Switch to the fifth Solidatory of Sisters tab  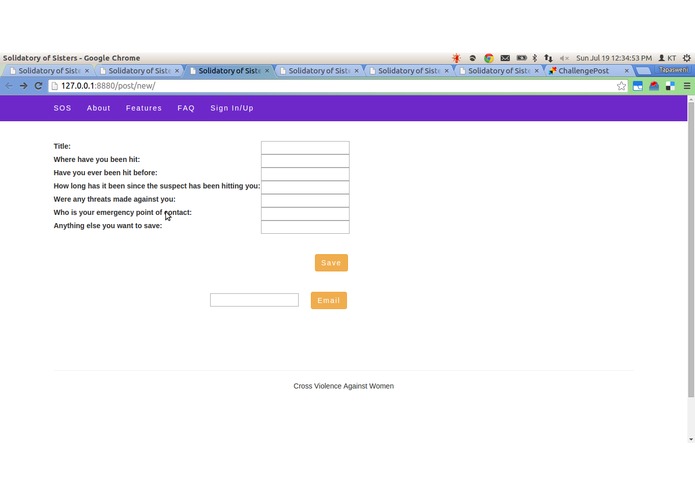(x=409, y=71)
